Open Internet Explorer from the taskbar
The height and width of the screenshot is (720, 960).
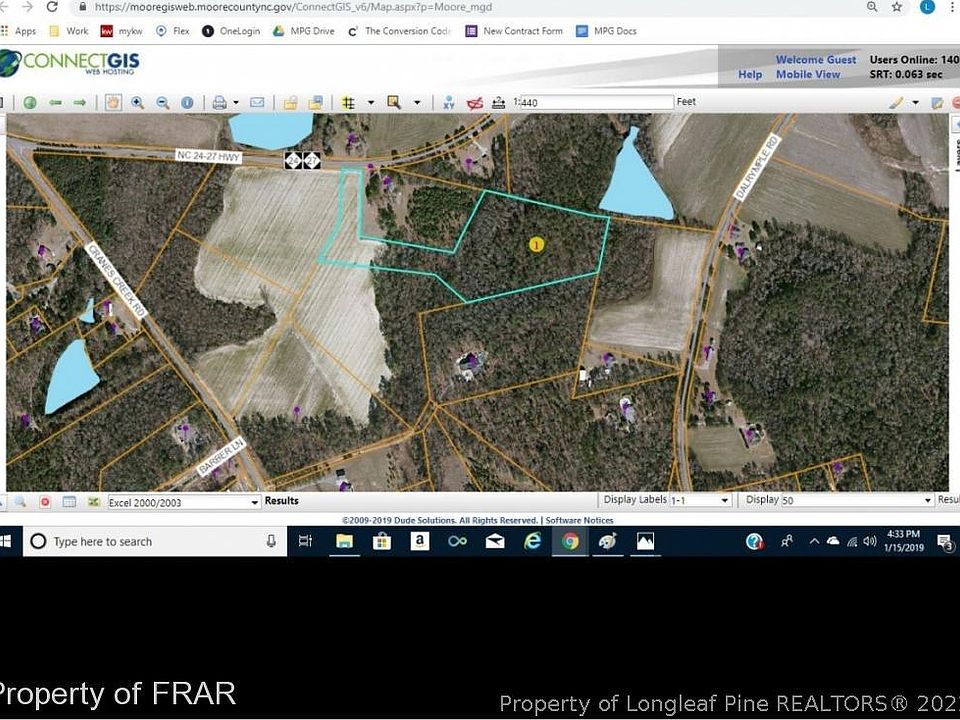click(x=533, y=541)
